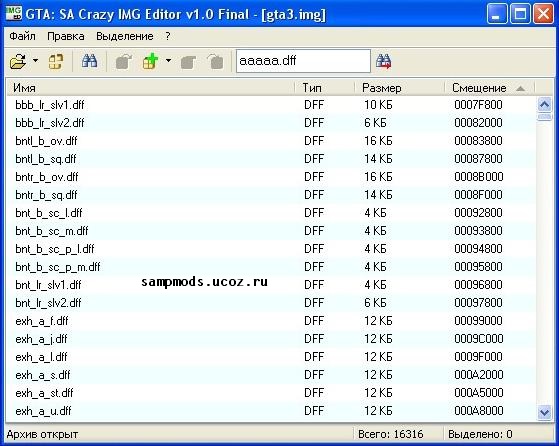
Task: Click offset value 000A8000
Action: pos(478,411)
